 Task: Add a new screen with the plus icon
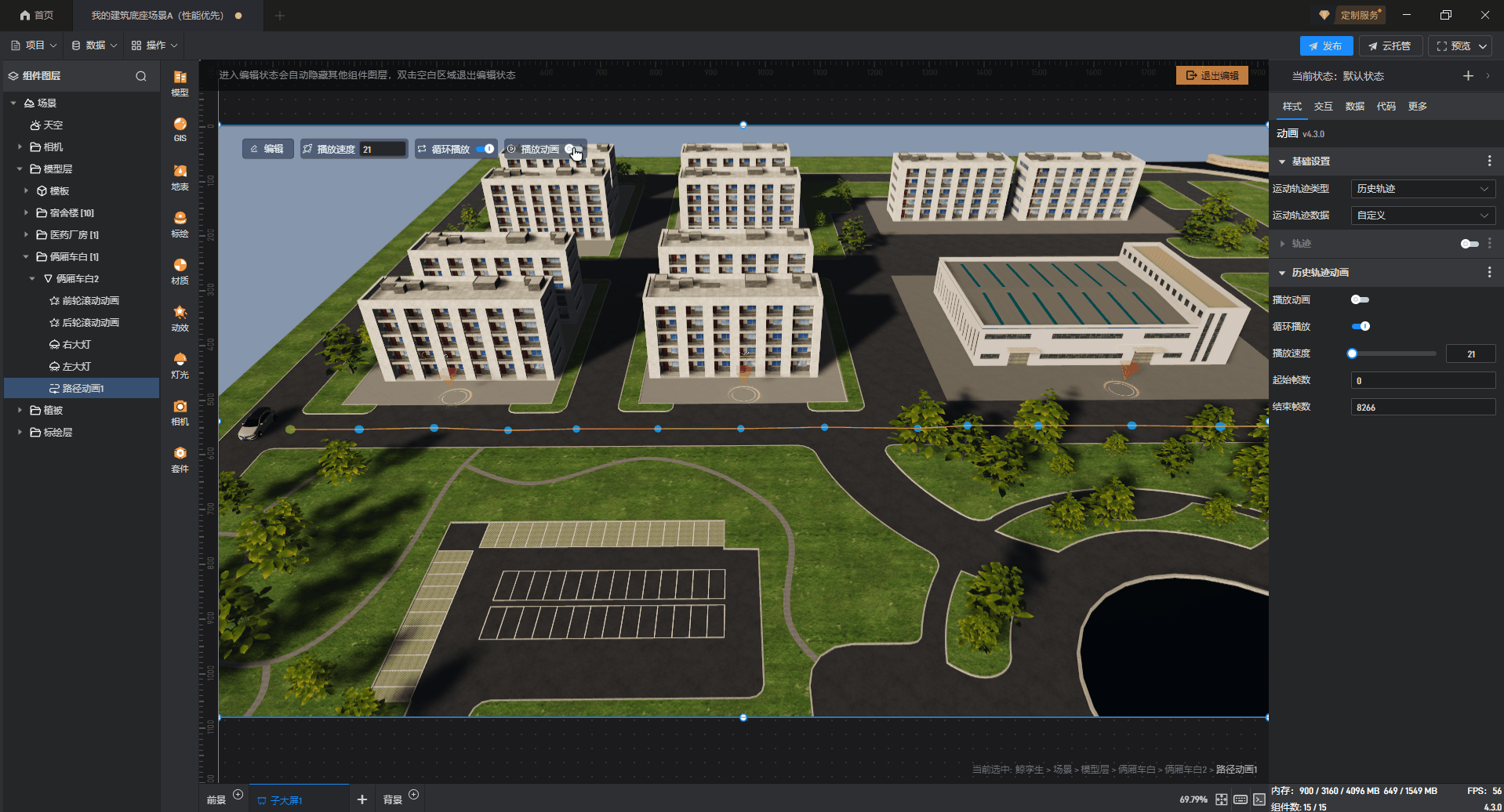pyautogui.click(x=361, y=799)
